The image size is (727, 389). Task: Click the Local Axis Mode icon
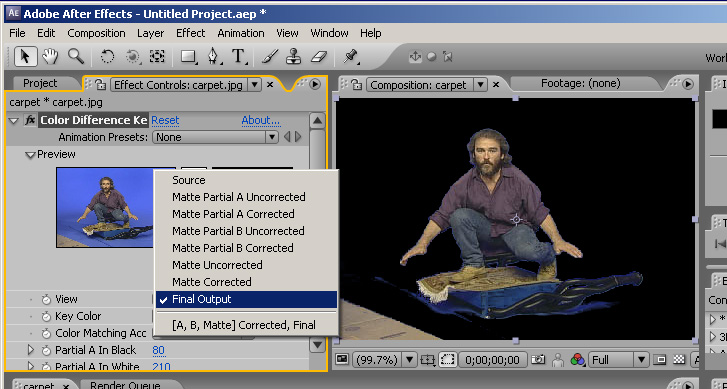tap(415, 57)
